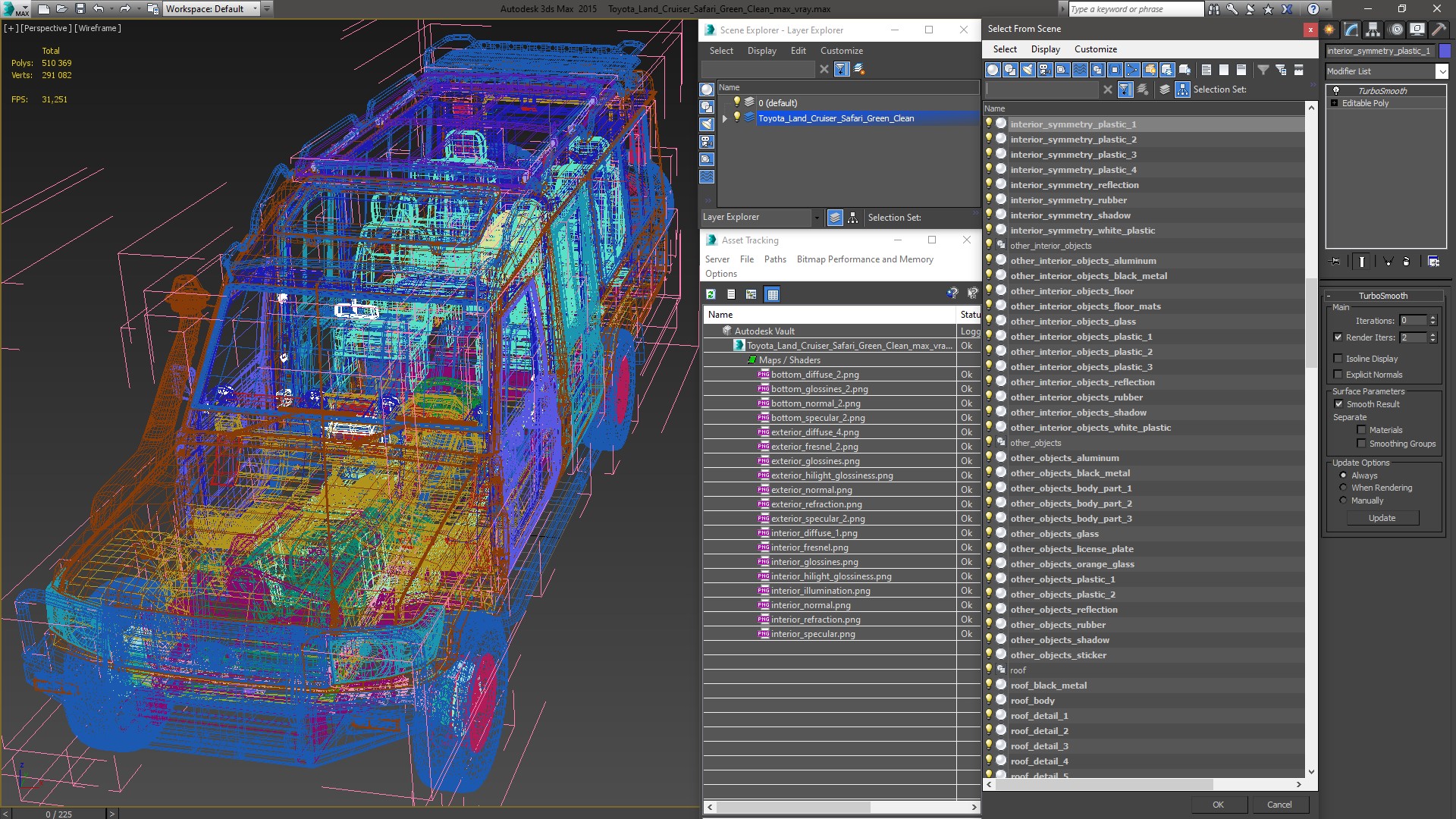The image size is (1456, 819).
Task: Open Display menu in Select From Scene
Action: (x=1045, y=49)
